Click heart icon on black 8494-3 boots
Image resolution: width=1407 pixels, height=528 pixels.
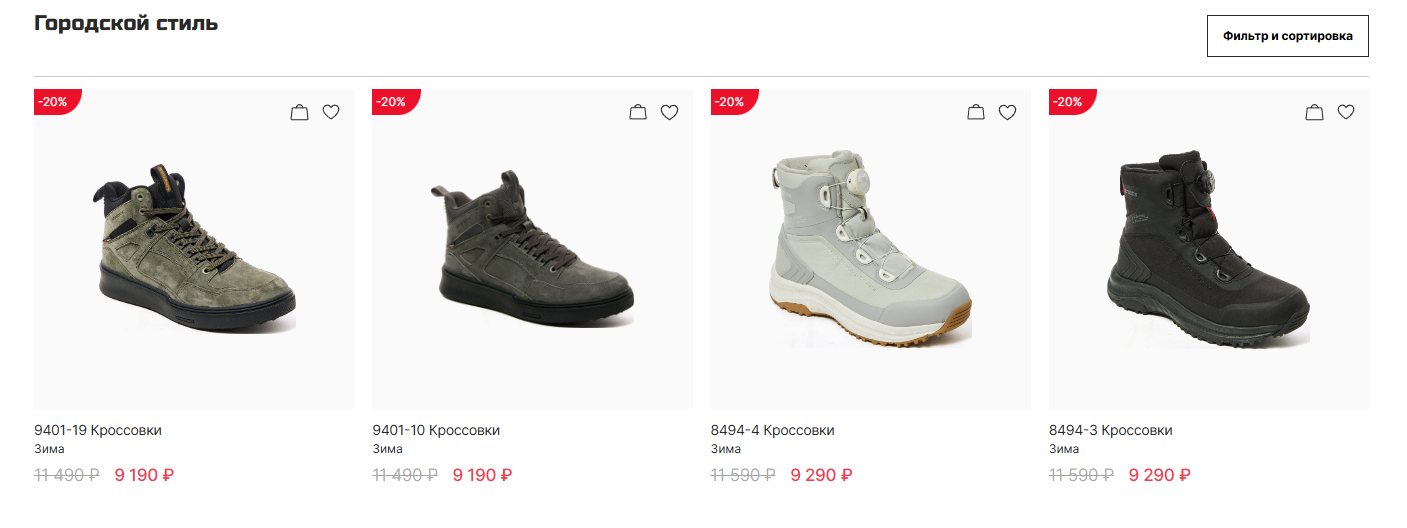tap(1346, 113)
